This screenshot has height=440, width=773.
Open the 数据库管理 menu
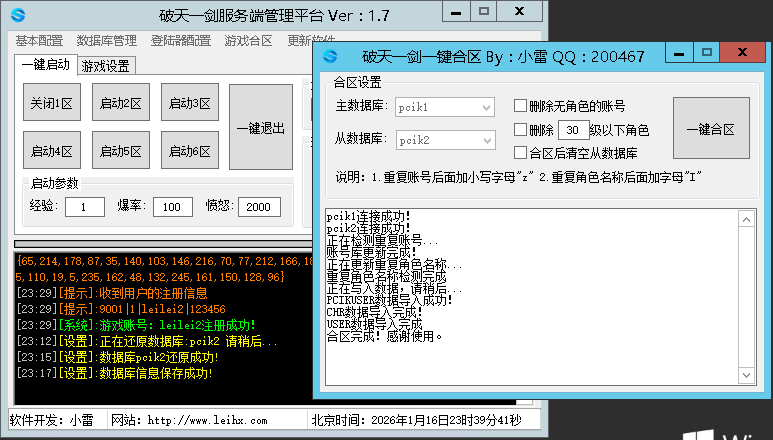pyautogui.click(x=107, y=41)
